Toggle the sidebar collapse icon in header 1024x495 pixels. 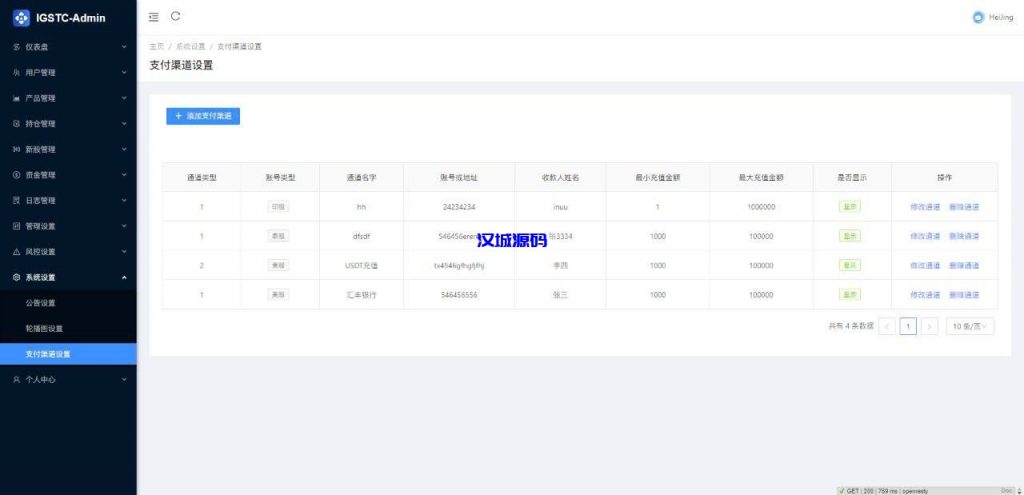[x=153, y=17]
